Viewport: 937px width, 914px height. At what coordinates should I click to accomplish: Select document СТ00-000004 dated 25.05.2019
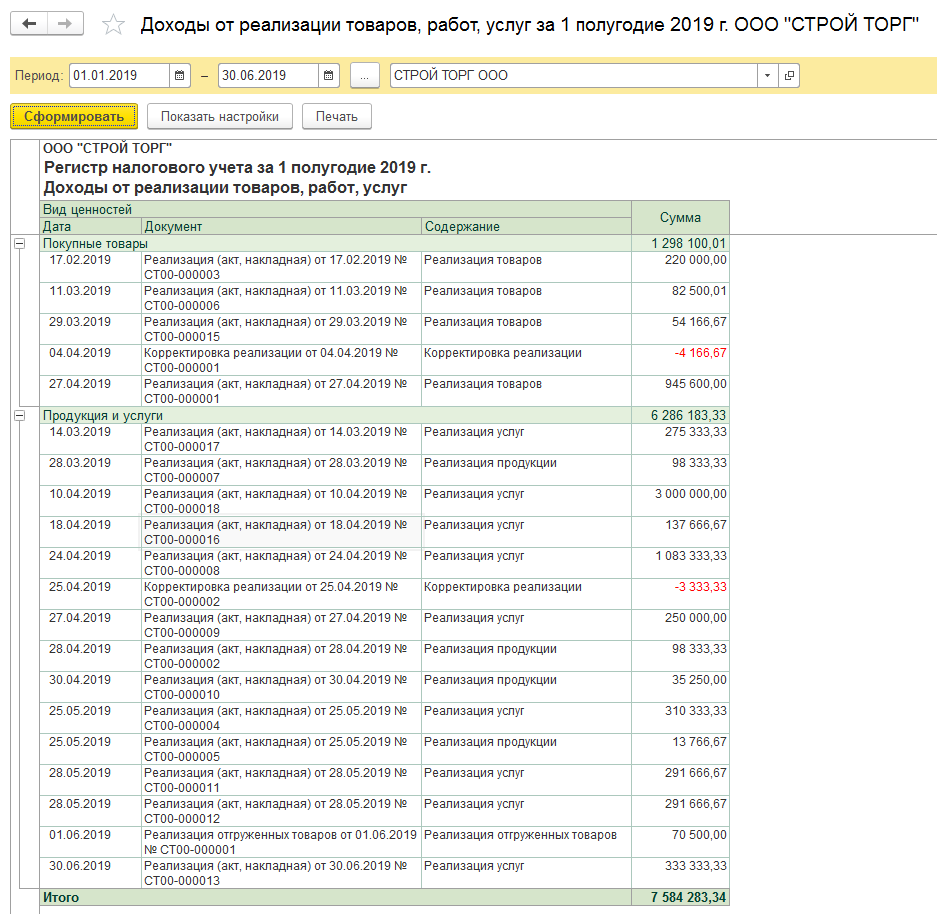click(281, 719)
